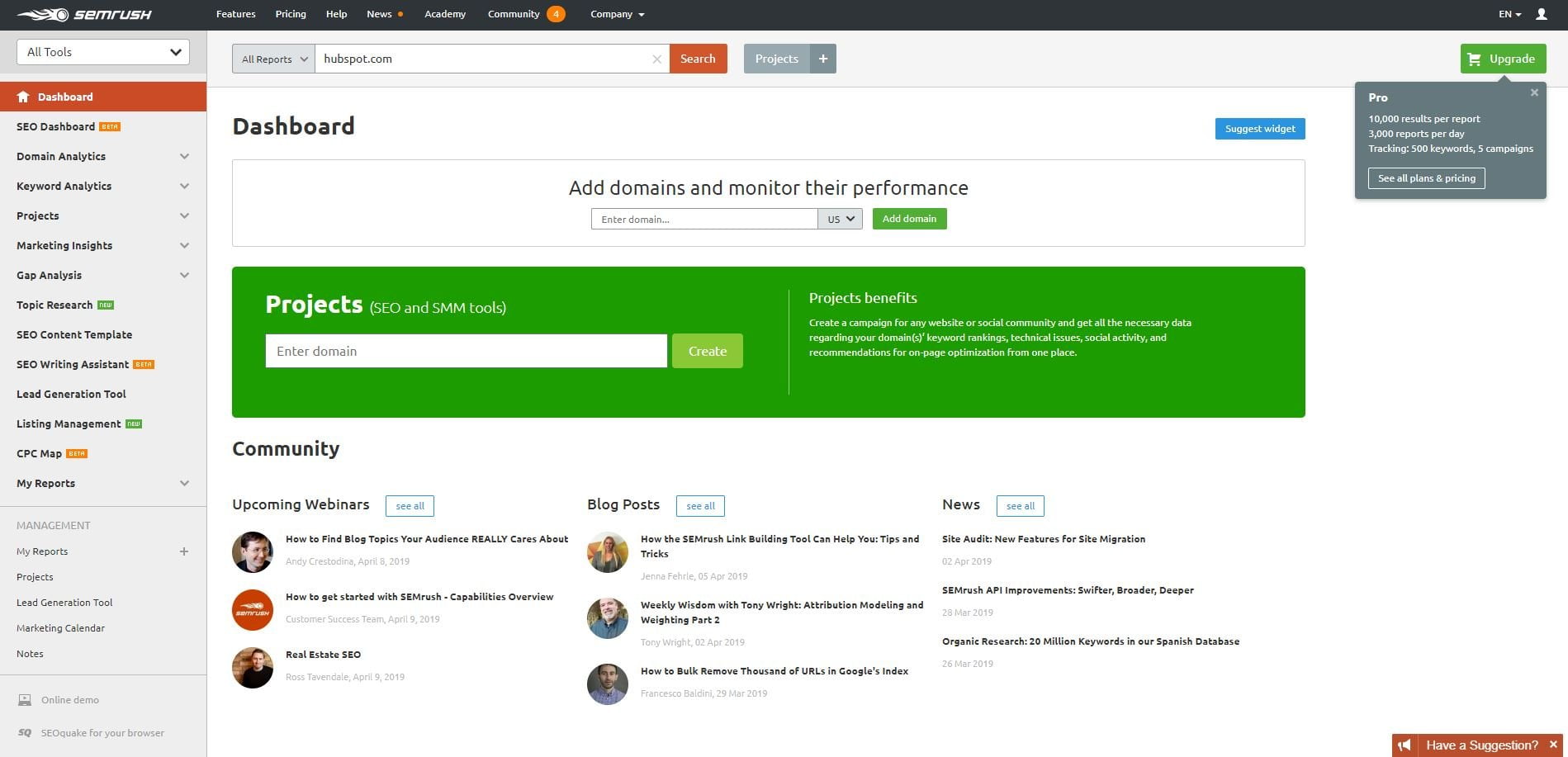Open the user account icon
The width and height of the screenshot is (1568, 757).
(x=1541, y=14)
